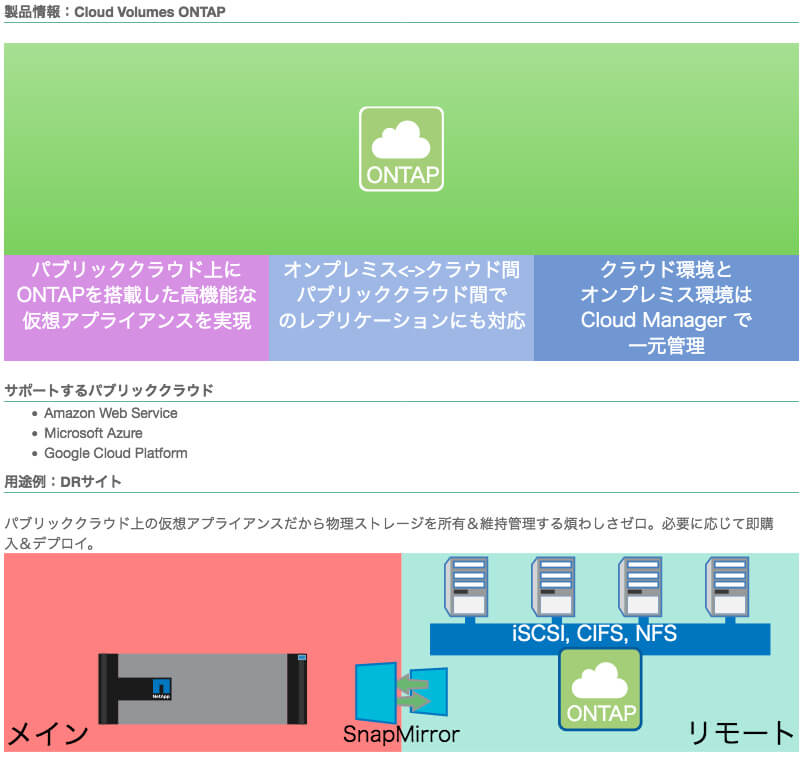
Task: Click the paragraph starting パブリッククラウド上の仮想アプライアンス
Action: click(389, 533)
